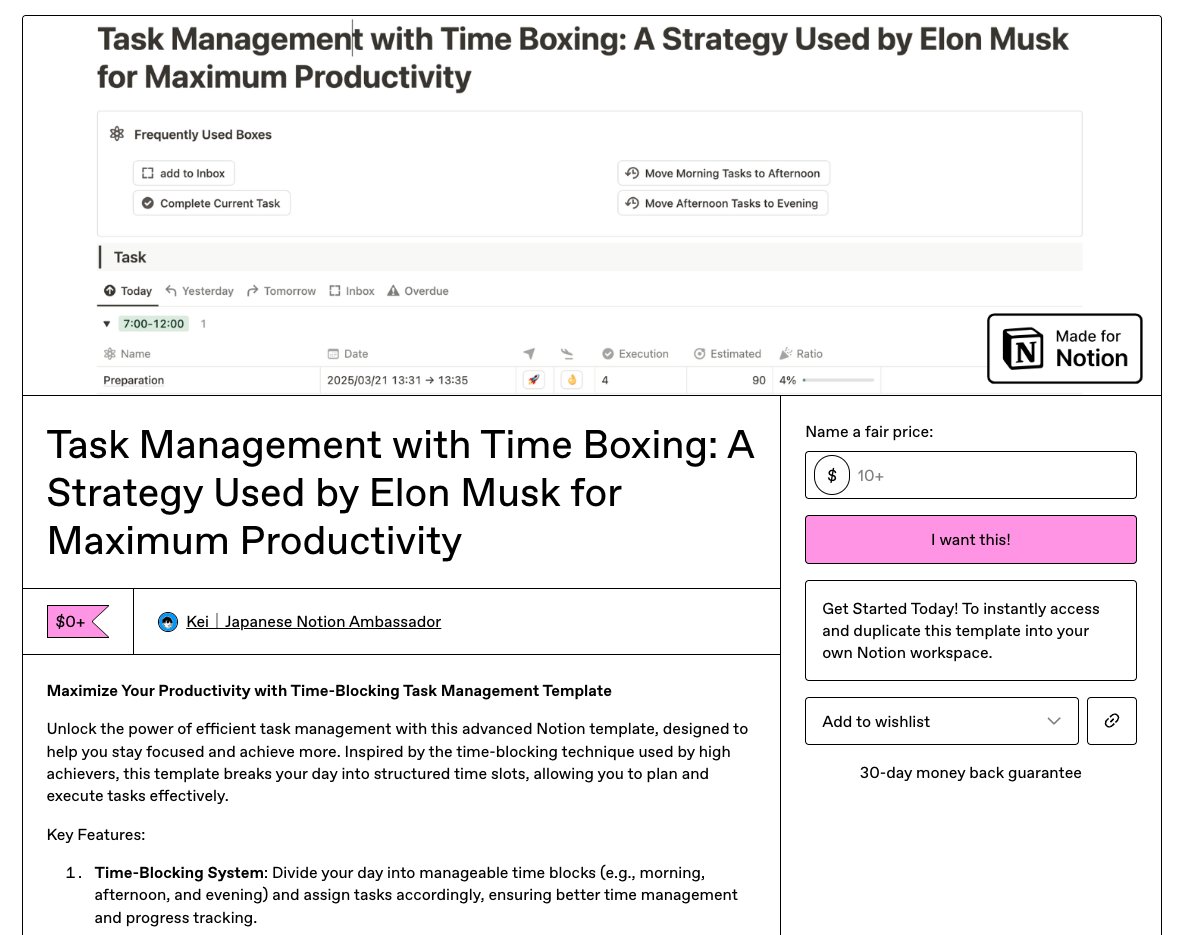Click the Task section heading

point(129,257)
